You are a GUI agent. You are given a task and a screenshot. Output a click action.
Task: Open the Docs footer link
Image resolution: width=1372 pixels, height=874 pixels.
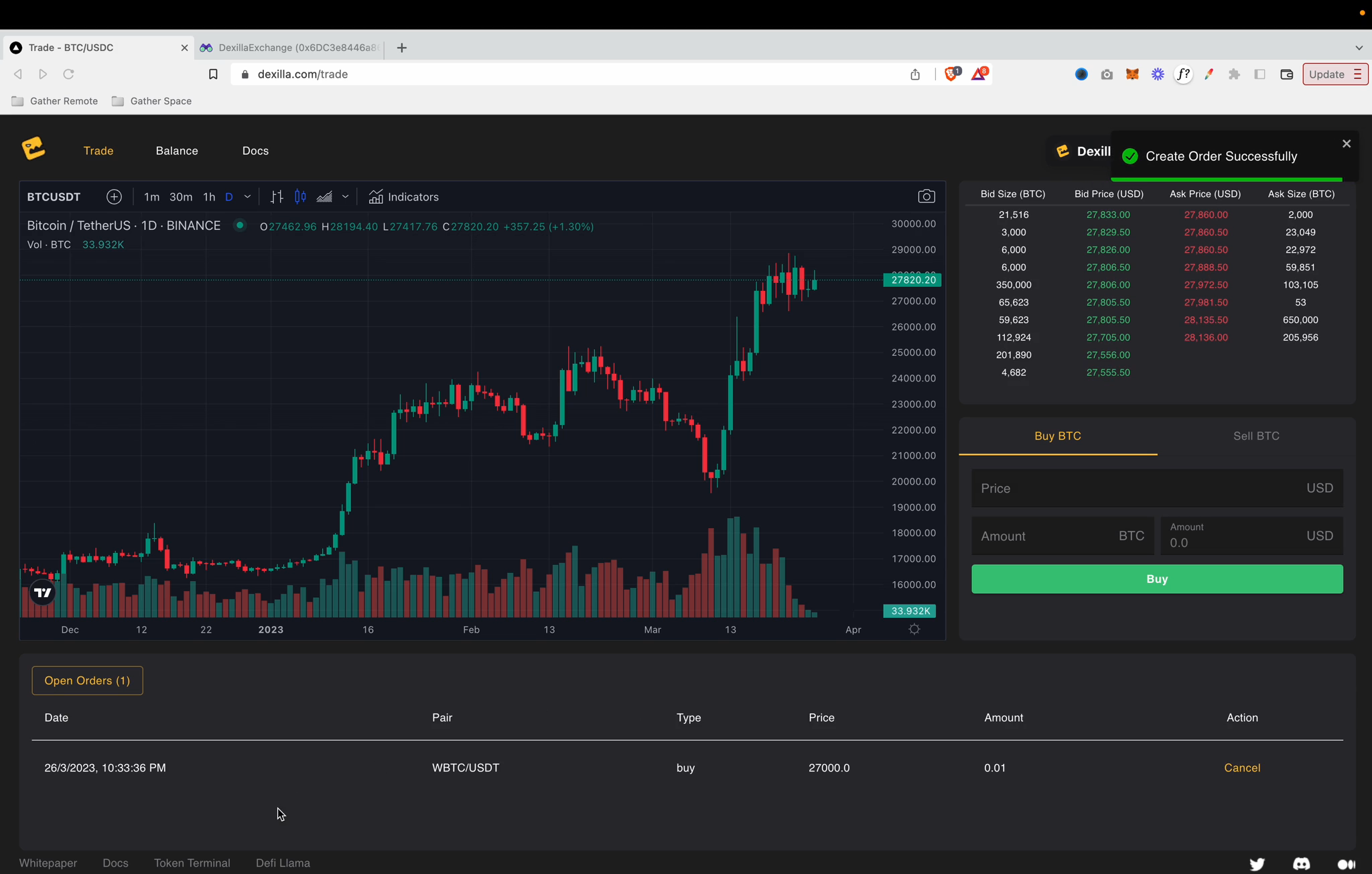coord(115,863)
